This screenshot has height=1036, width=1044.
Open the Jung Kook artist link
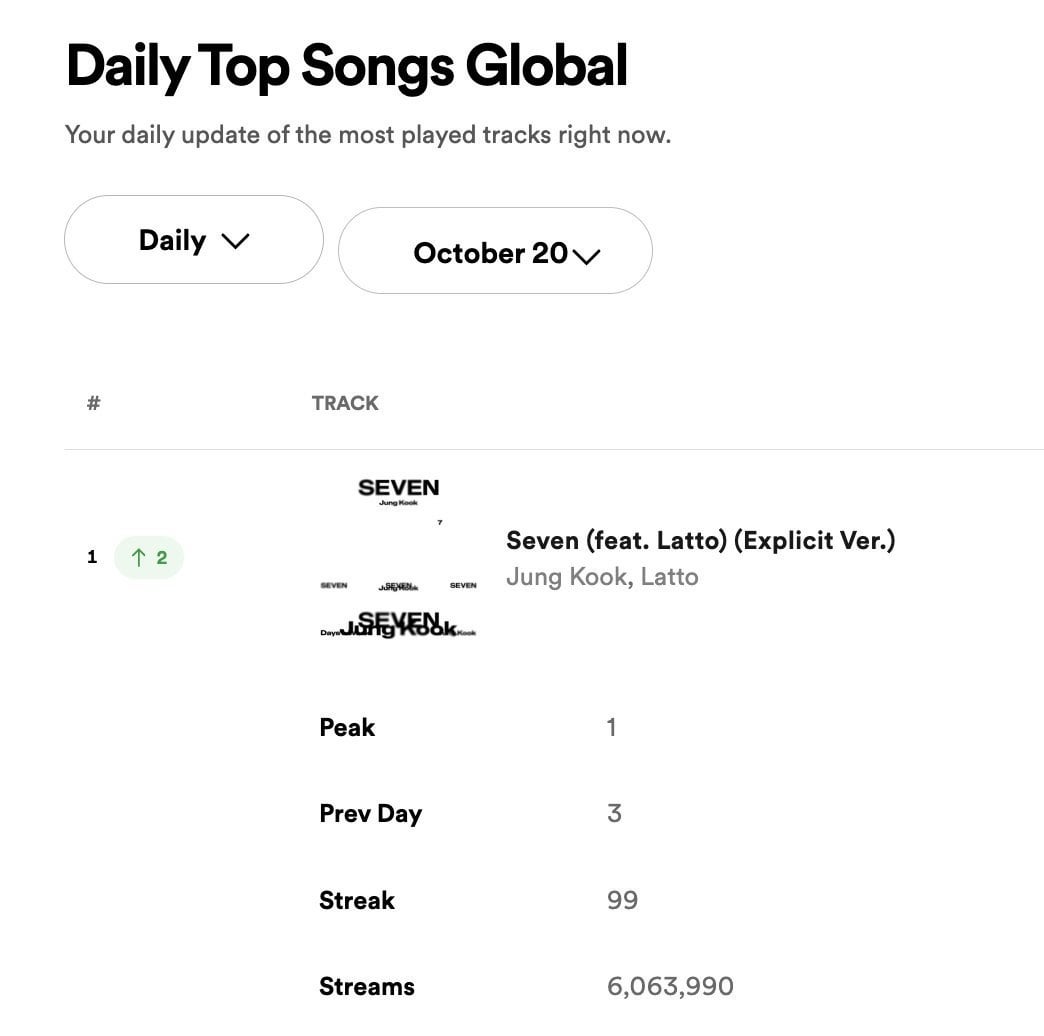pos(566,577)
